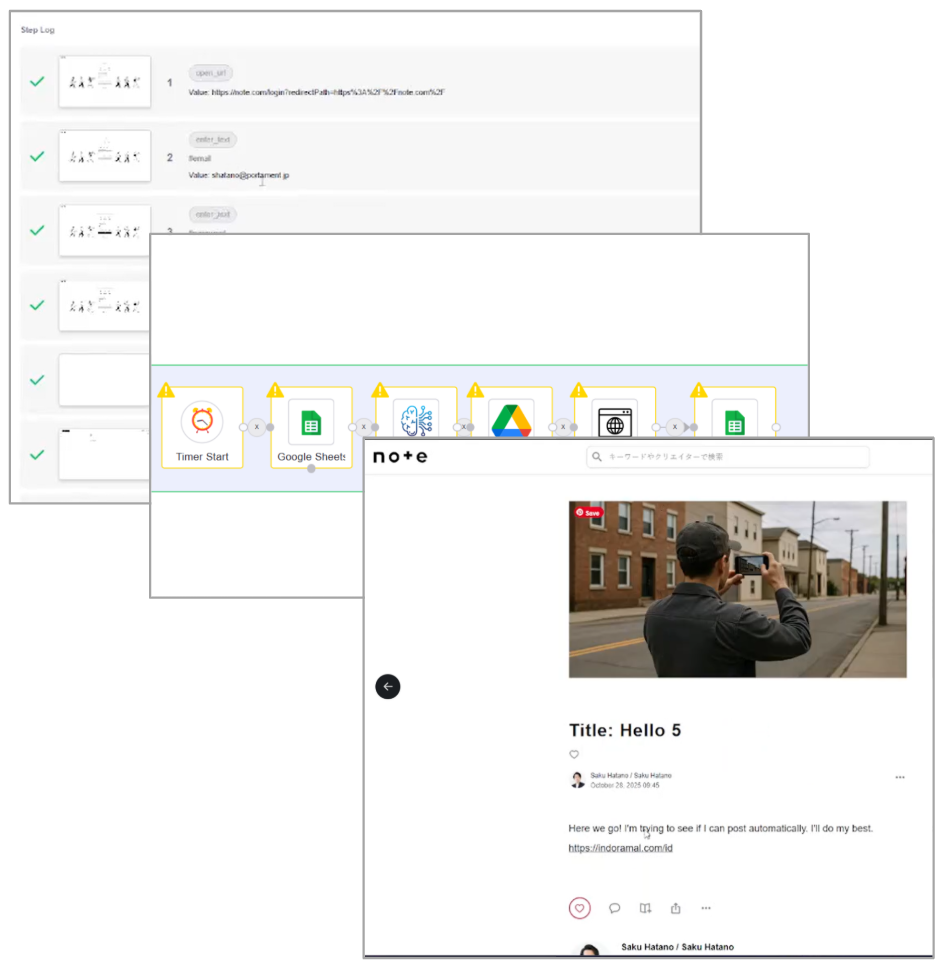Screen dimensions: 940x964
Task: Click the black back arrow button
Action: coord(388,686)
